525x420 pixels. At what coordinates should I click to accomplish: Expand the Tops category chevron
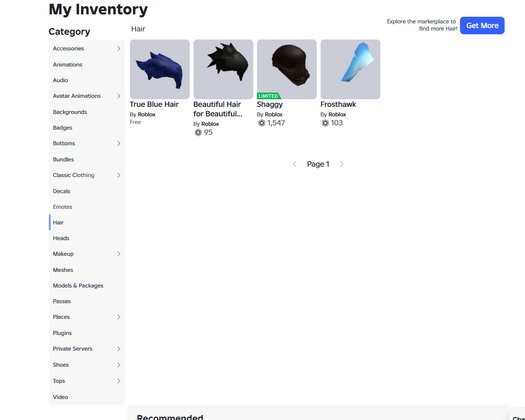point(119,381)
